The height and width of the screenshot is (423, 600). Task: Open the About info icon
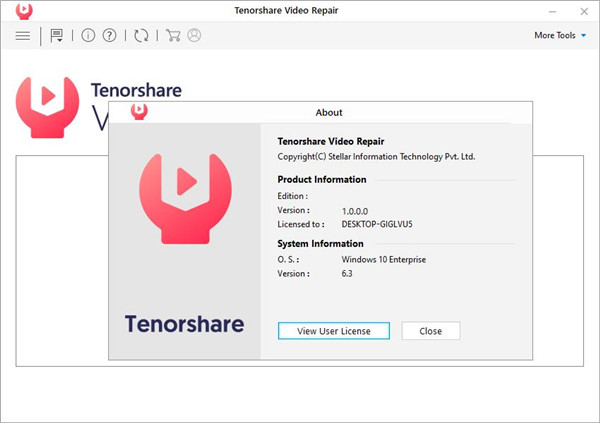coord(88,35)
